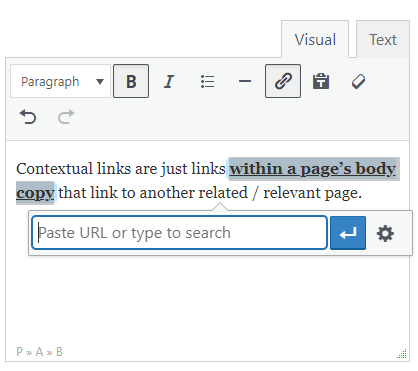Select A in the element path
The height and width of the screenshot is (371, 418).
click(39, 352)
